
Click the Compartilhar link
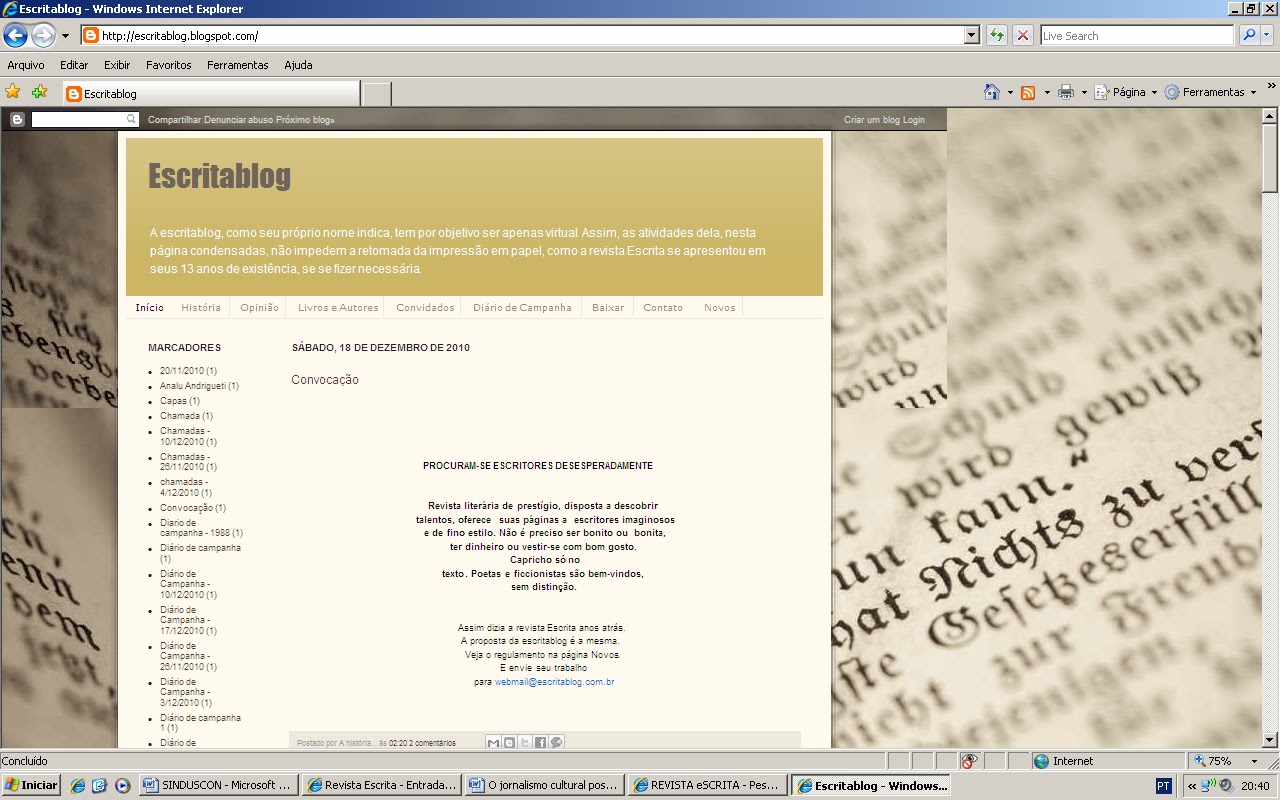175,120
